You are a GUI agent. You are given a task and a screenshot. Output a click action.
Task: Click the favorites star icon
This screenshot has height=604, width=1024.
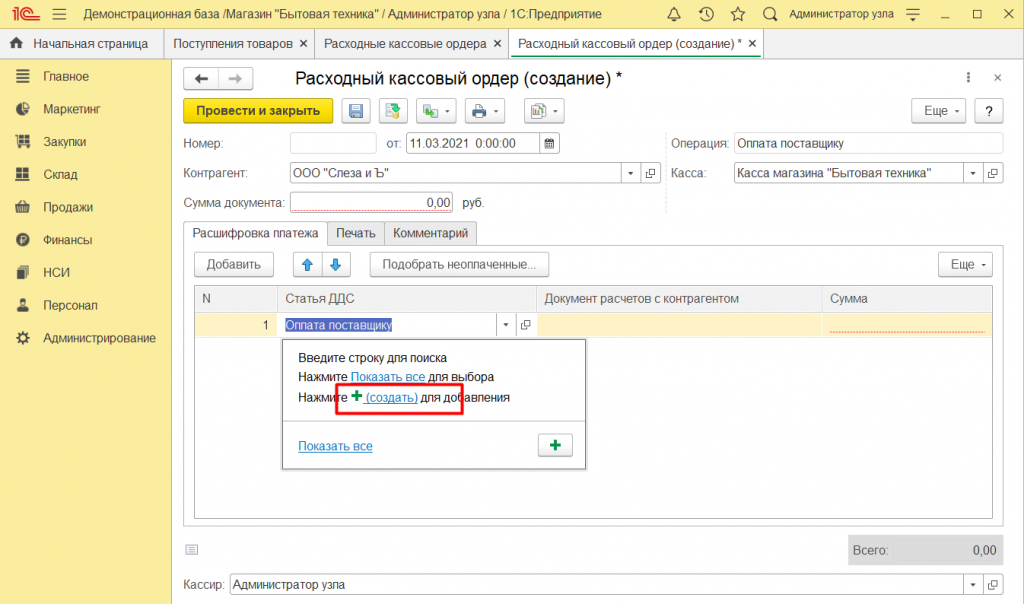[x=737, y=15]
